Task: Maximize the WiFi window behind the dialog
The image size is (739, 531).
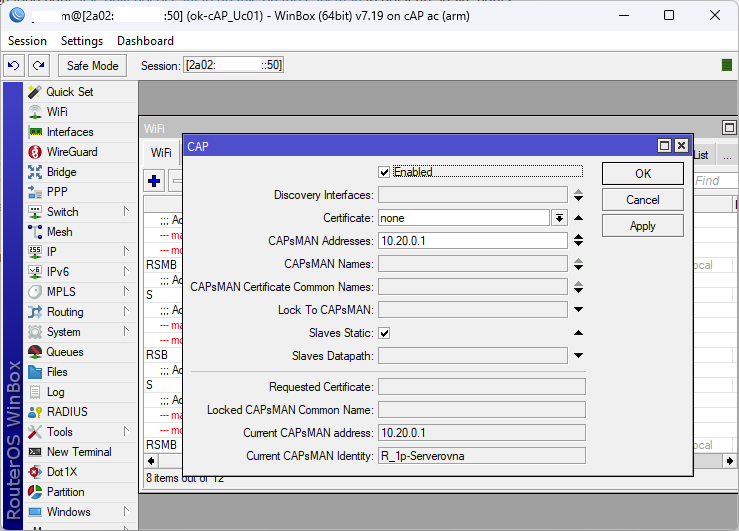Action: pos(729,127)
